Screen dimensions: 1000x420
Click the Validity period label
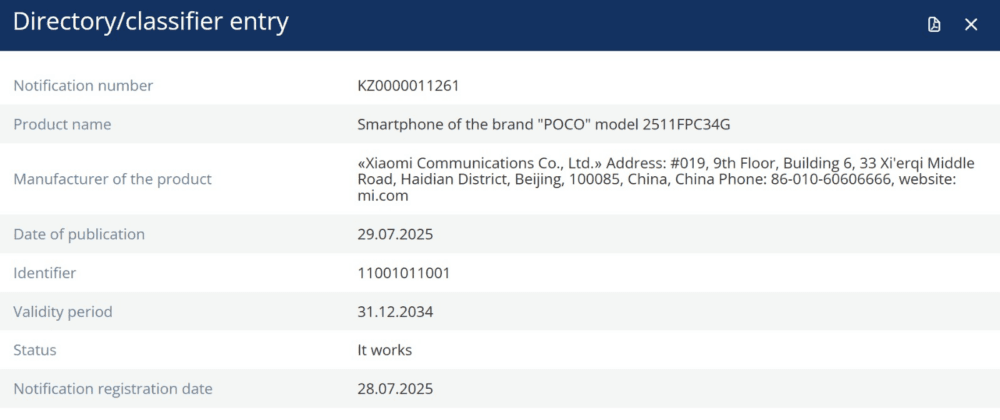tap(63, 311)
